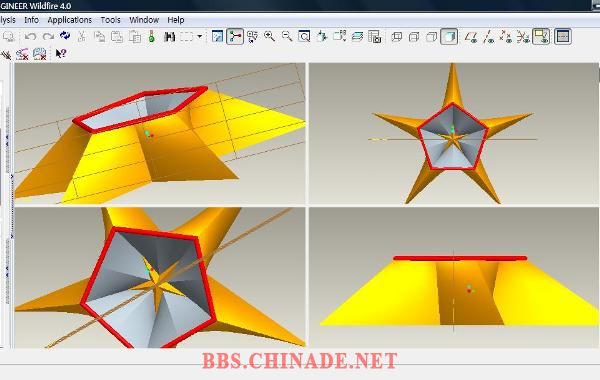
Task: Click the Refit zoom icon
Action: [x=304, y=37]
